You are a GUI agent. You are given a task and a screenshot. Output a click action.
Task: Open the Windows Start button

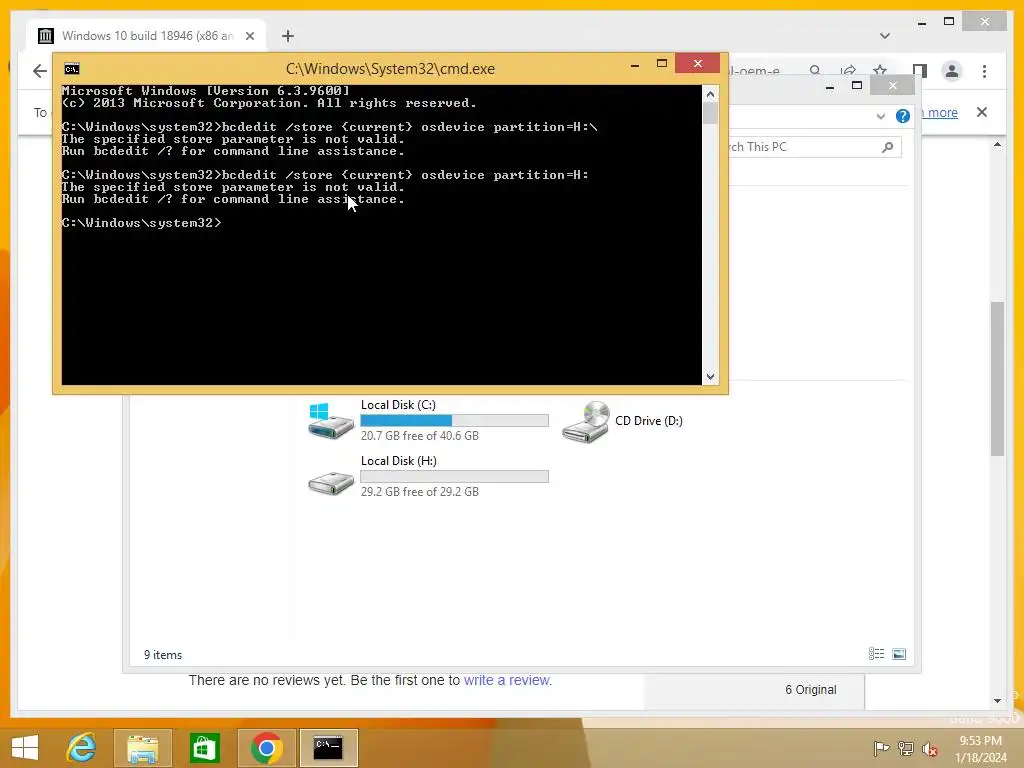(x=25, y=748)
